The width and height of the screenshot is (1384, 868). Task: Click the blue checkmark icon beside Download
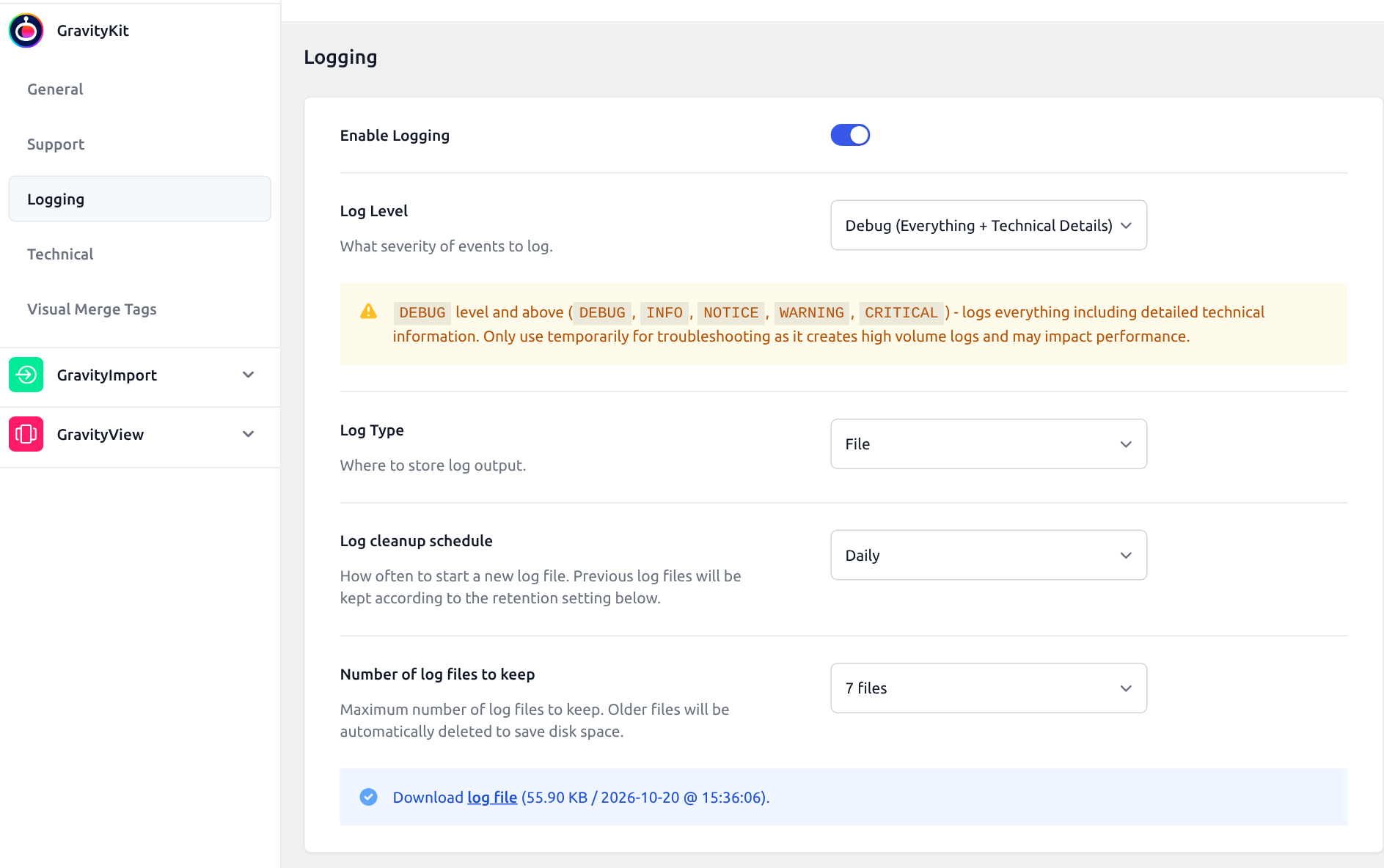tap(368, 797)
